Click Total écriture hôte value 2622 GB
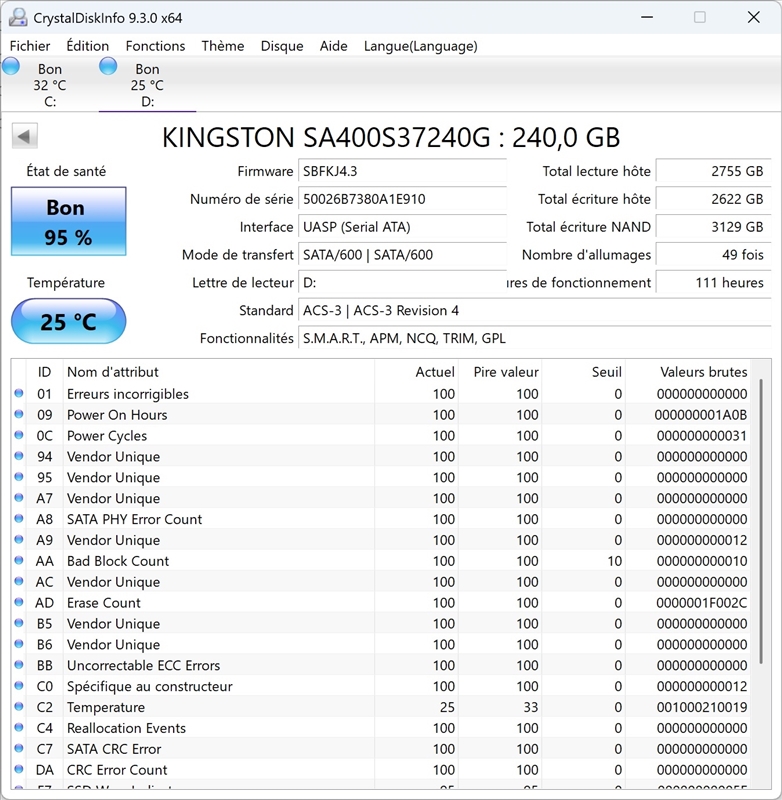Screen dimensions: 782x800 (x=713, y=199)
